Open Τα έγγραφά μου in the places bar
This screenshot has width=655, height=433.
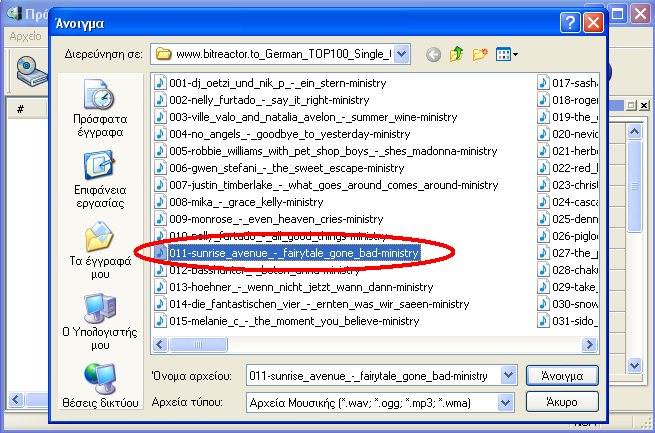[x=100, y=251]
